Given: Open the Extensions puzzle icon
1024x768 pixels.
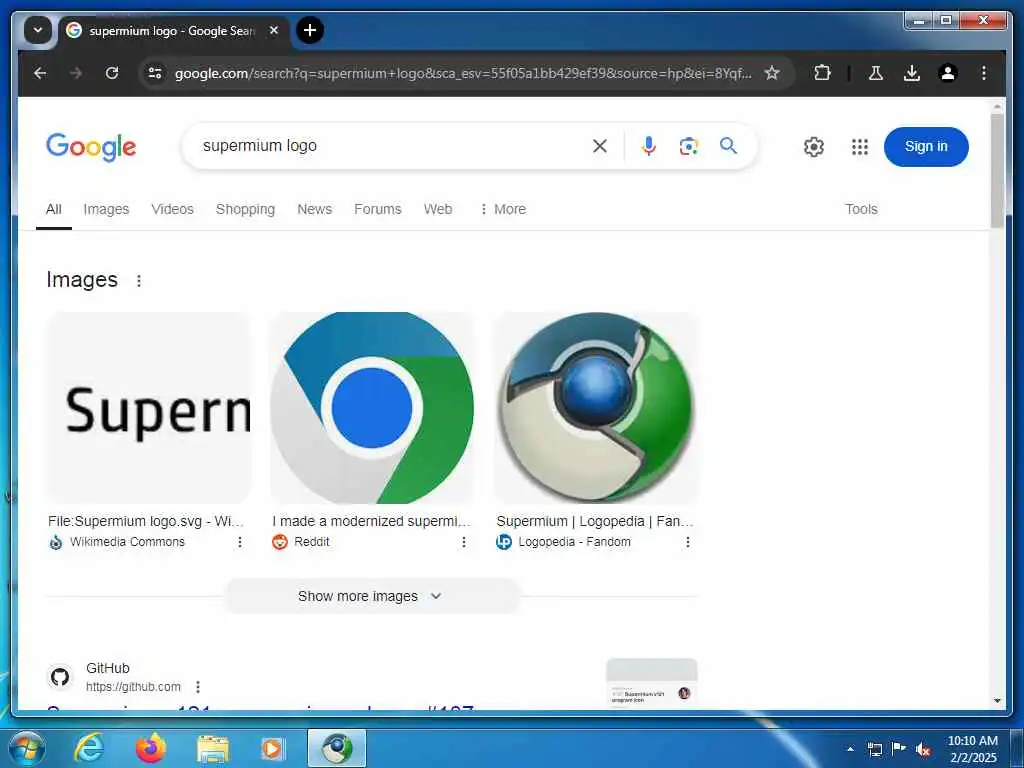Looking at the screenshot, I should click(x=822, y=73).
